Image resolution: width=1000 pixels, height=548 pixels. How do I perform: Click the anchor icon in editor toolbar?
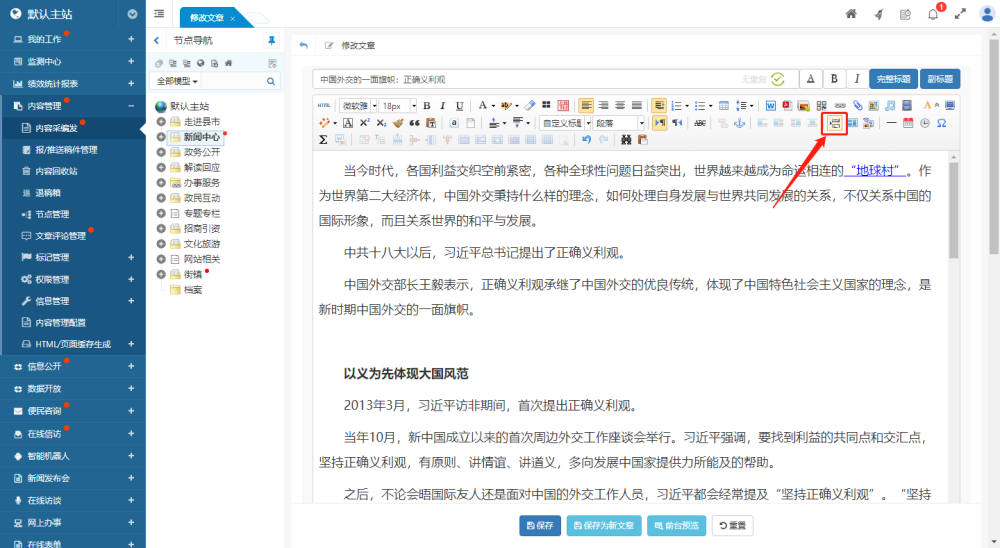click(x=740, y=123)
